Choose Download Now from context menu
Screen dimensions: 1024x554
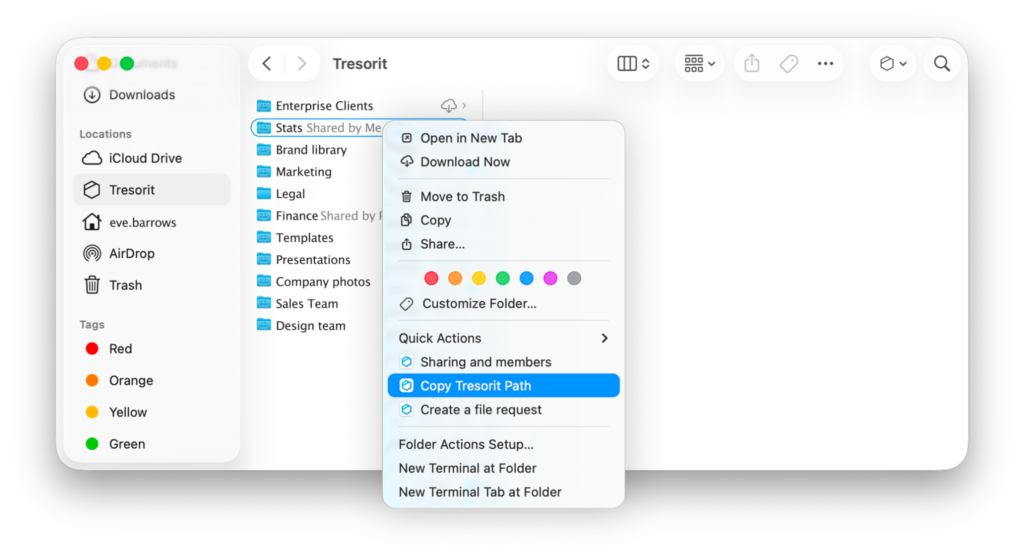click(x=504, y=162)
